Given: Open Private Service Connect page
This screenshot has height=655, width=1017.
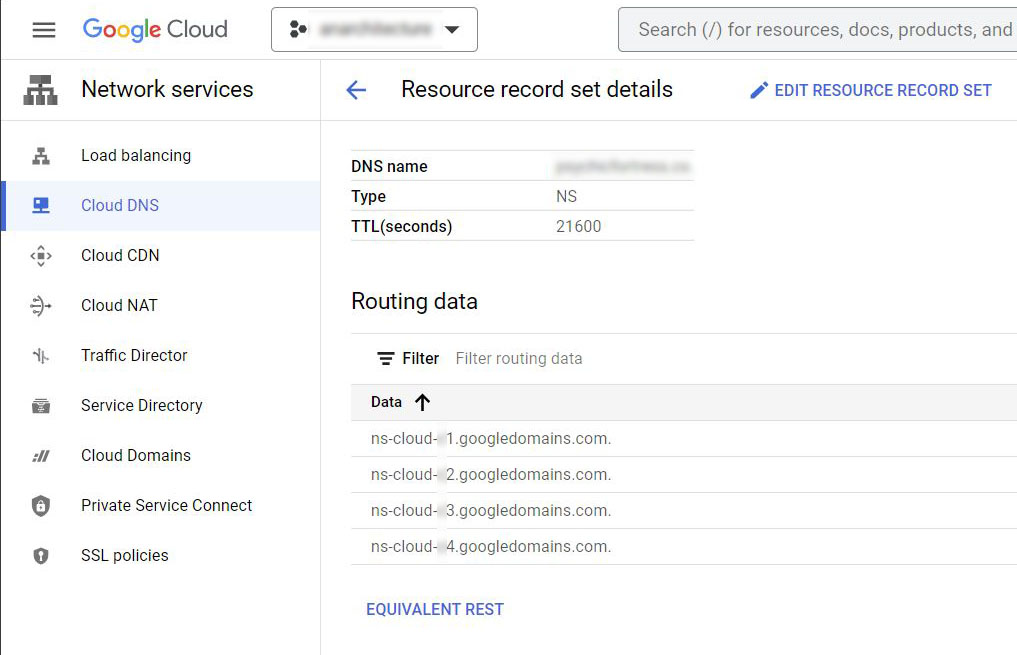Looking at the screenshot, I should 167,505.
